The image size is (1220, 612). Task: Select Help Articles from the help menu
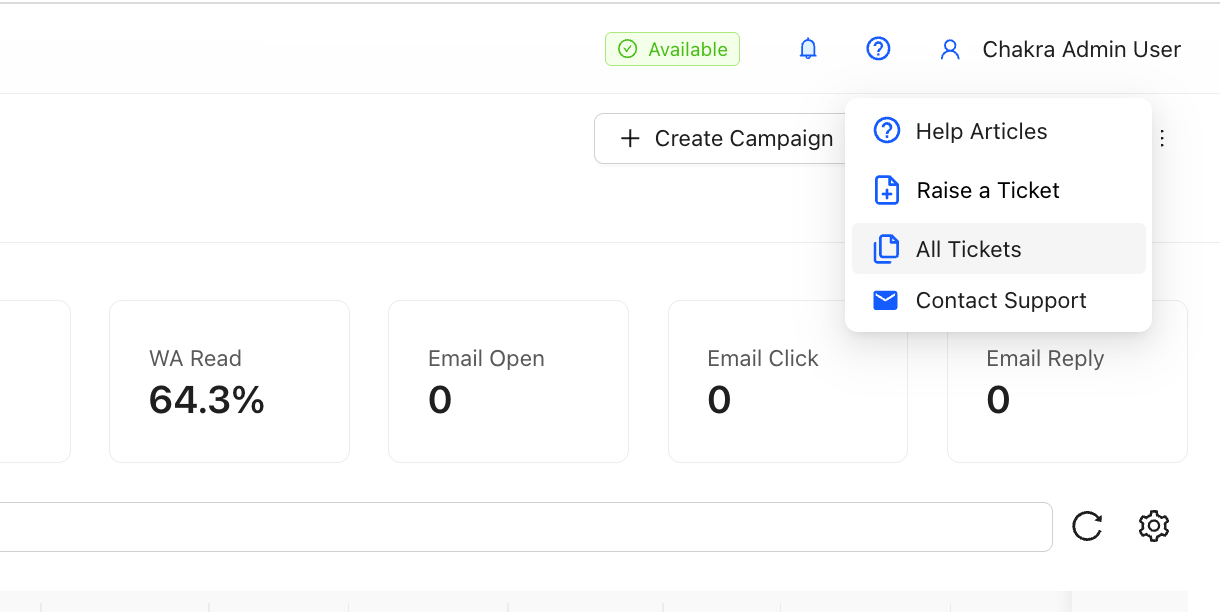pos(981,131)
